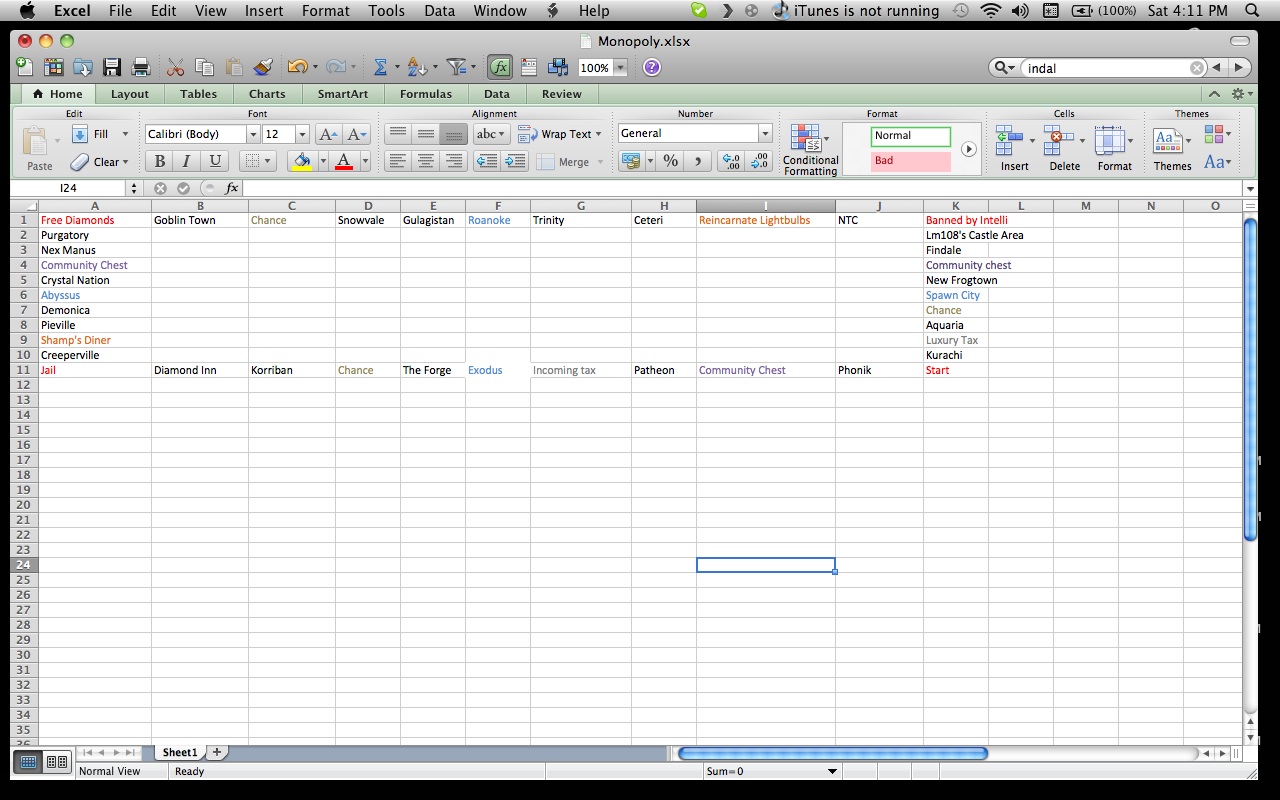Open the purple Help icon

[x=652, y=67]
